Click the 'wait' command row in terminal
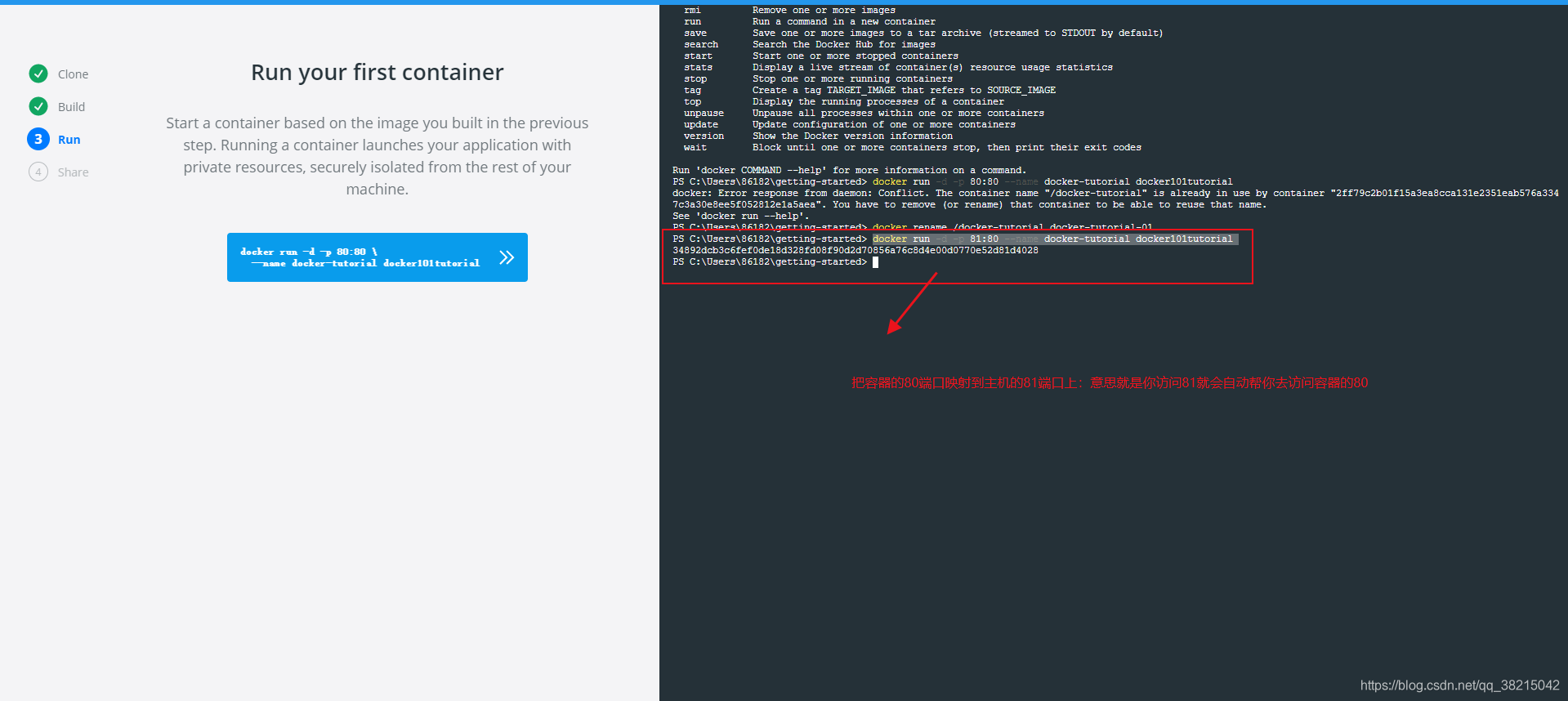 coord(913,148)
